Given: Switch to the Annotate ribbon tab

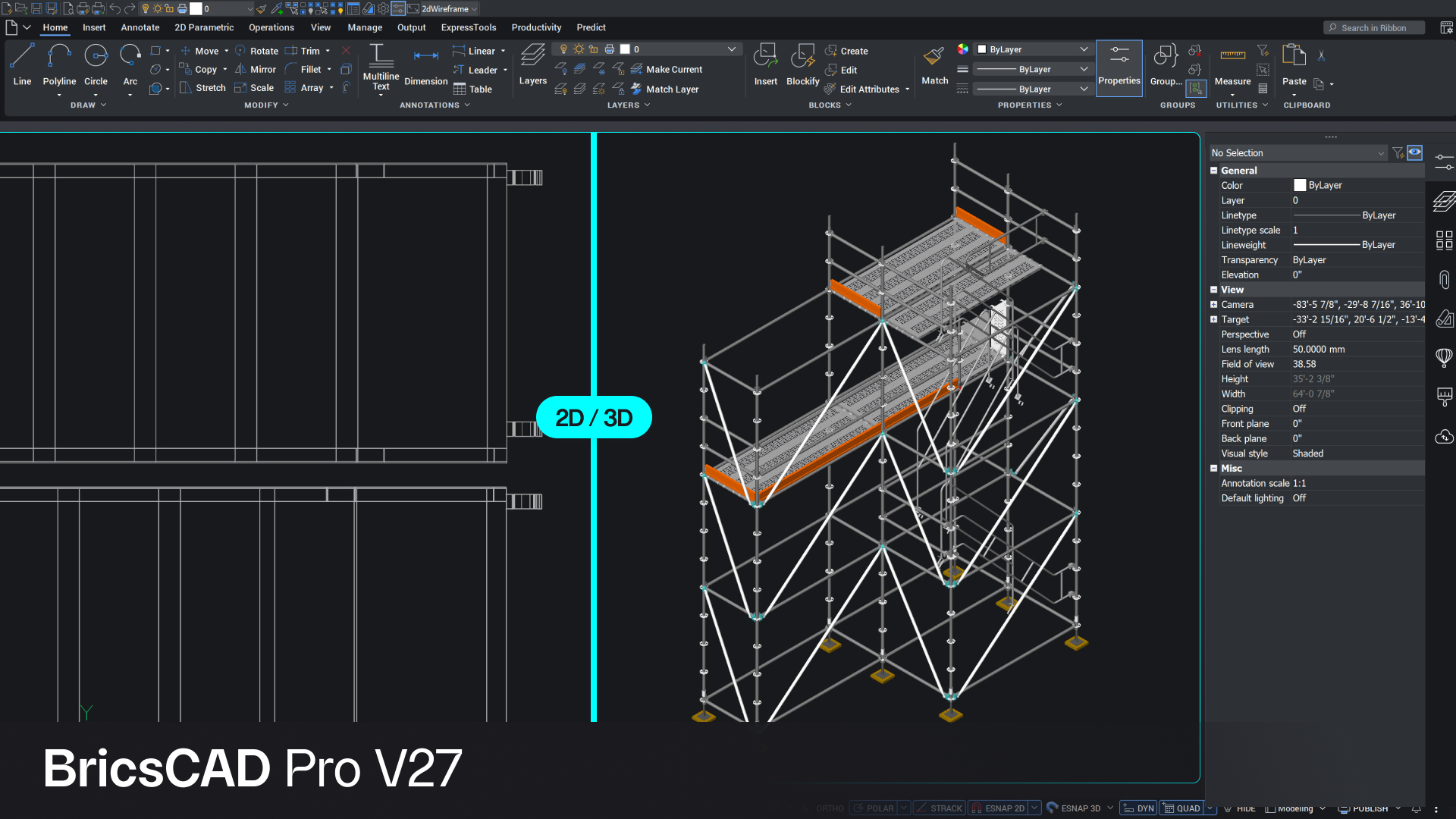Looking at the screenshot, I should click(x=140, y=27).
